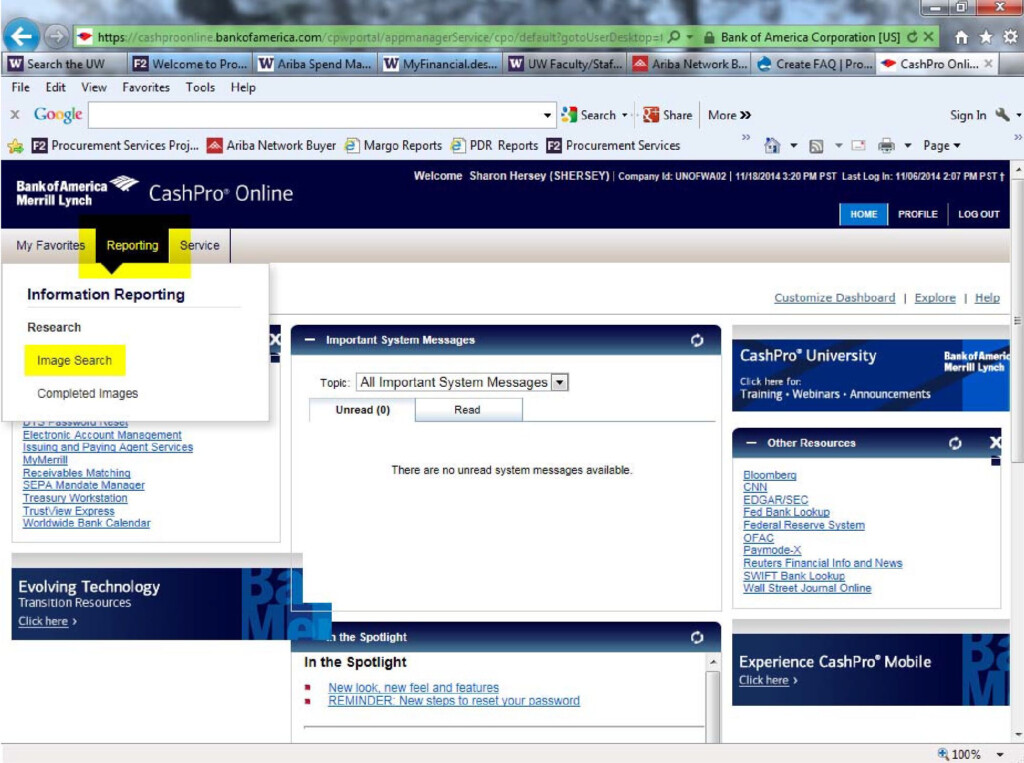Viewport: 1024px width, 763px height.
Task: Click CashPro University banner
Action: coord(870,375)
